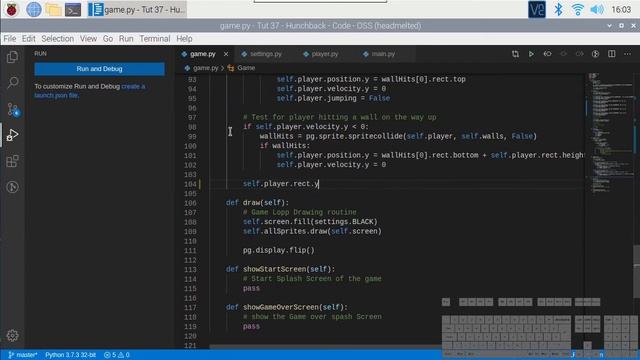The height and width of the screenshot is (360, 640).
Task: Click the 'def showStartScreen(self):' line
Action: pos(280,269)
